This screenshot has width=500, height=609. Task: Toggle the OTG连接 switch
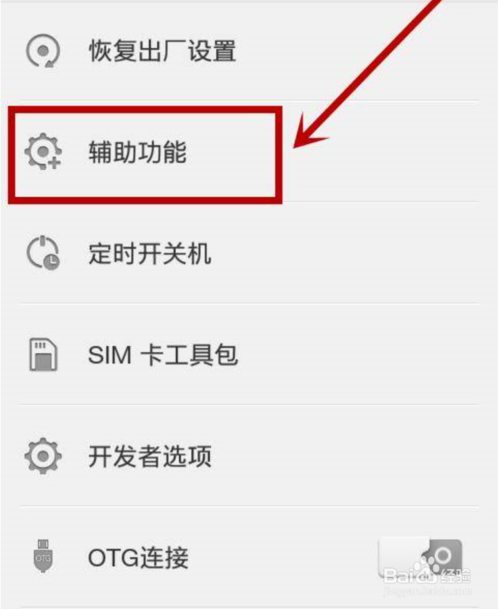[420, 557]
